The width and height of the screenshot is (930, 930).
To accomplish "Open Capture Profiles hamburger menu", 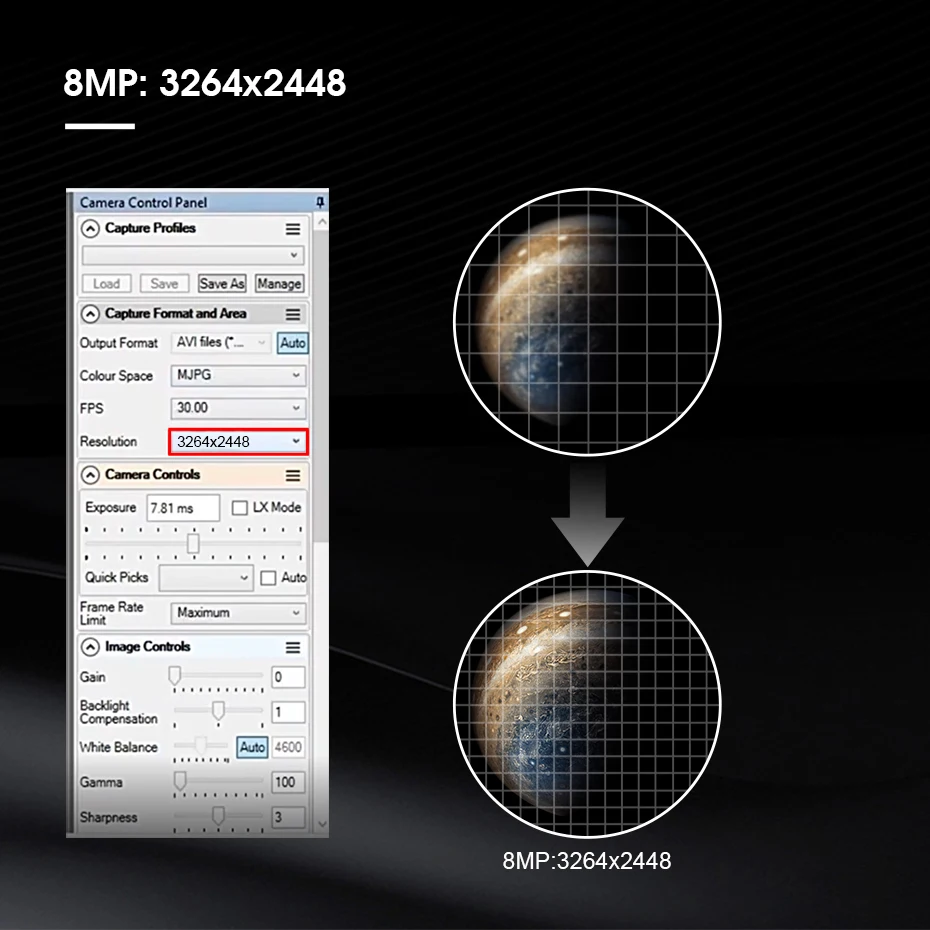I will click(293, 229).
